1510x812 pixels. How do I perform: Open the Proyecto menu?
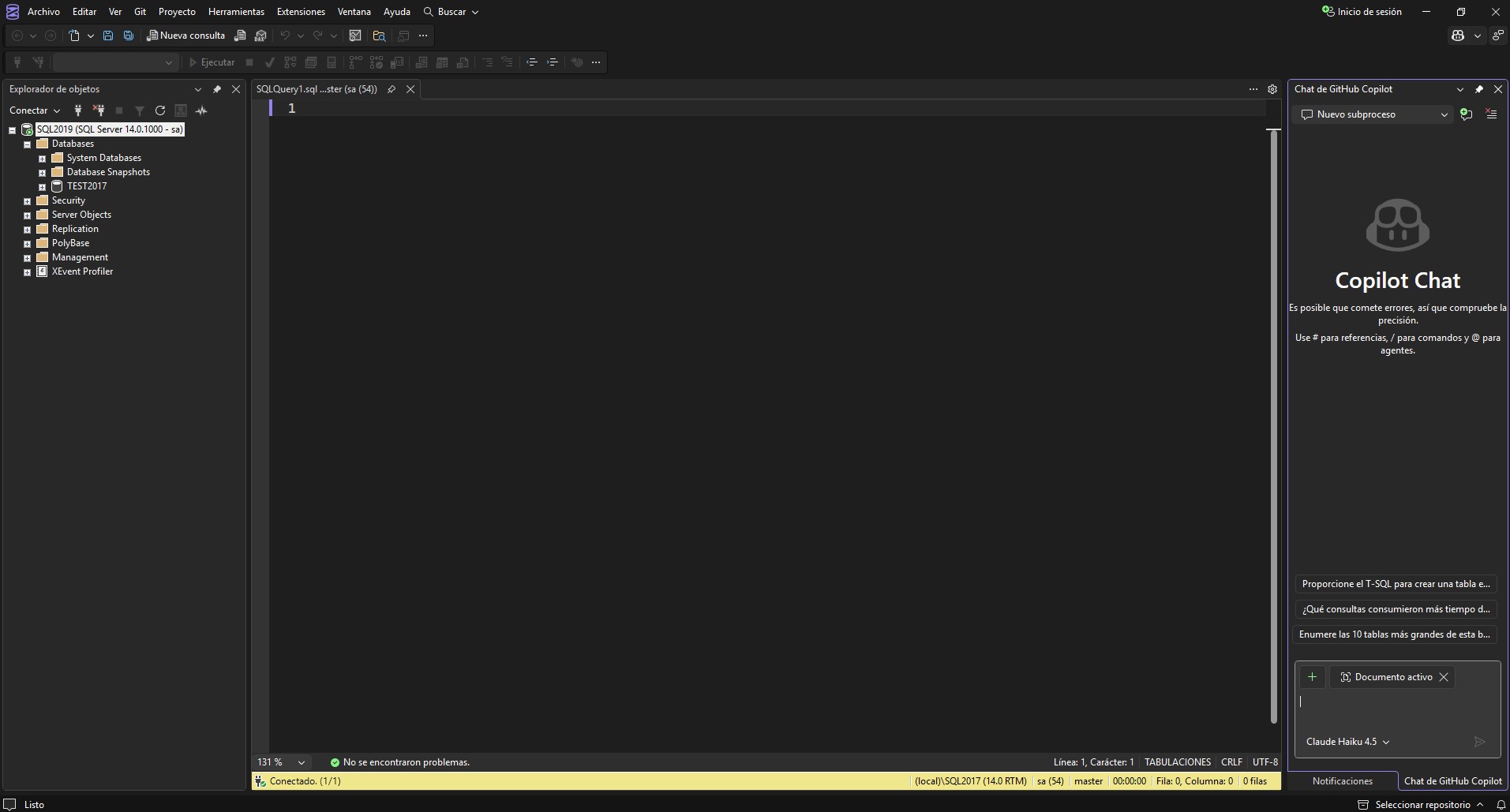177,12
